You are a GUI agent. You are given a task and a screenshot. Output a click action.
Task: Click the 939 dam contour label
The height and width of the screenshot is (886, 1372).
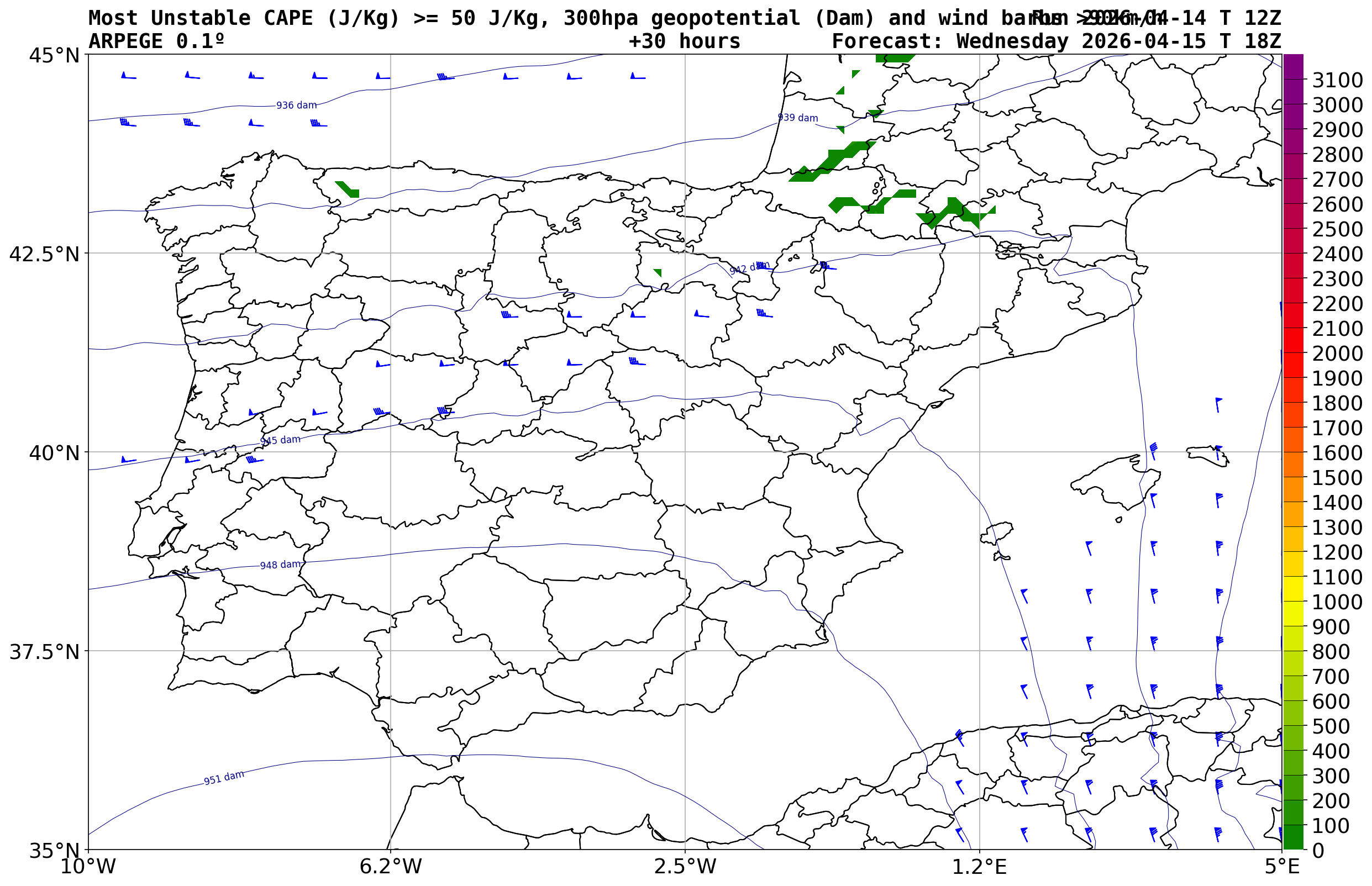click(798, 118)
